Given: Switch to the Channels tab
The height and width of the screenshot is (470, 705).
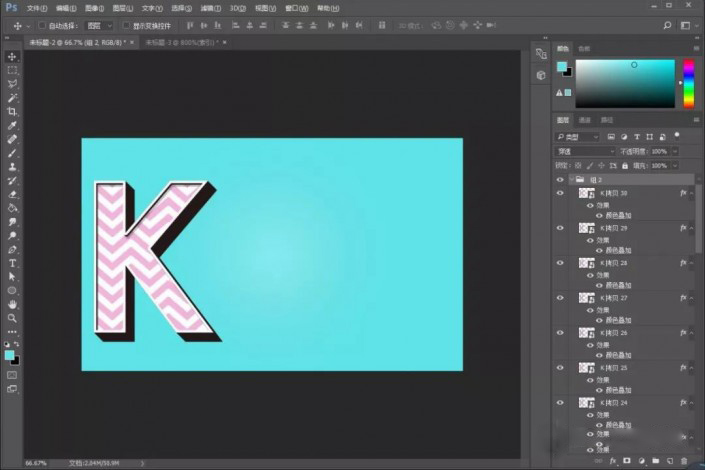Looking at the screenshot, I should [585, 120].
